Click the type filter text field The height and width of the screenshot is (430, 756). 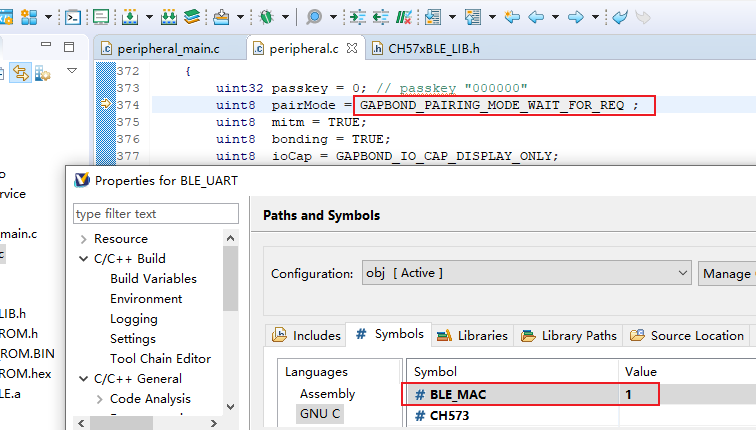click(156, 213)
